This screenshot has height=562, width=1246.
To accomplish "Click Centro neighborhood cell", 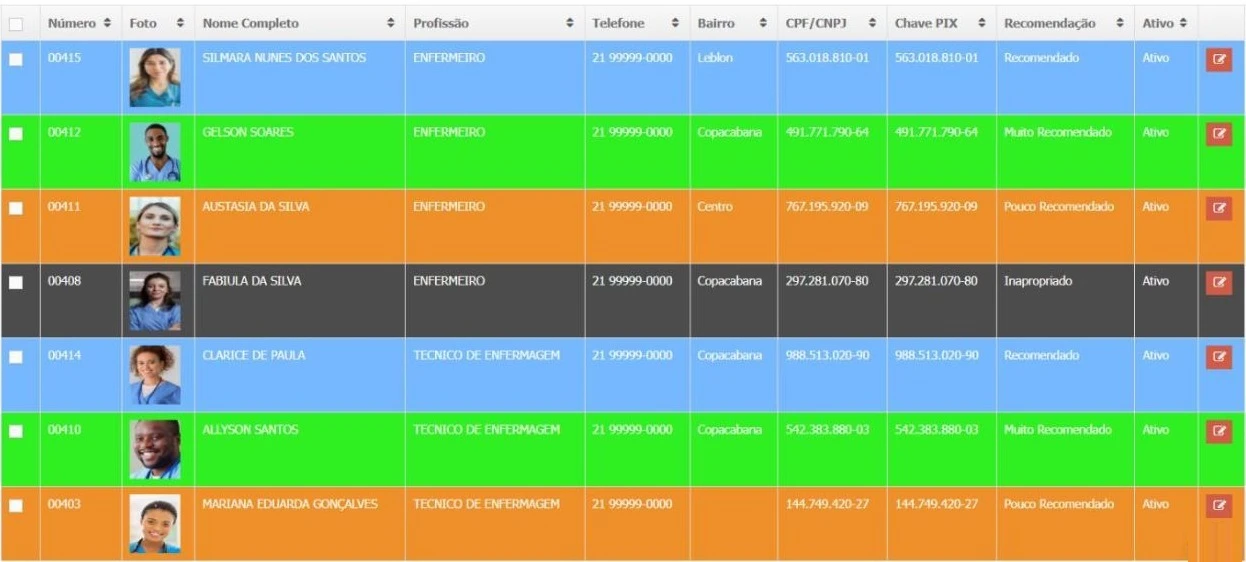I will click(715, 207).
